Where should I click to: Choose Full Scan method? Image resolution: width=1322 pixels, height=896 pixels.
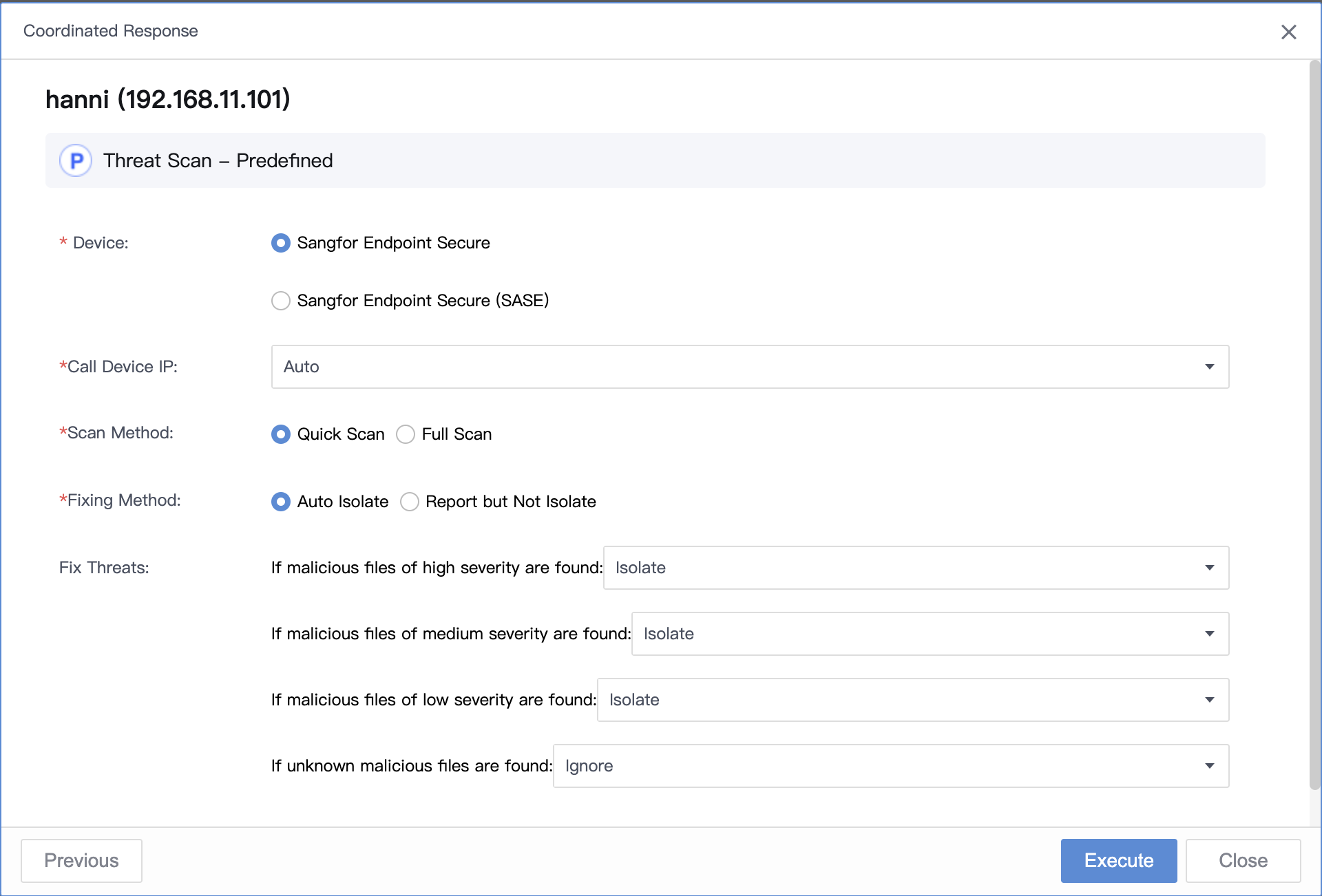coord(406,434)
